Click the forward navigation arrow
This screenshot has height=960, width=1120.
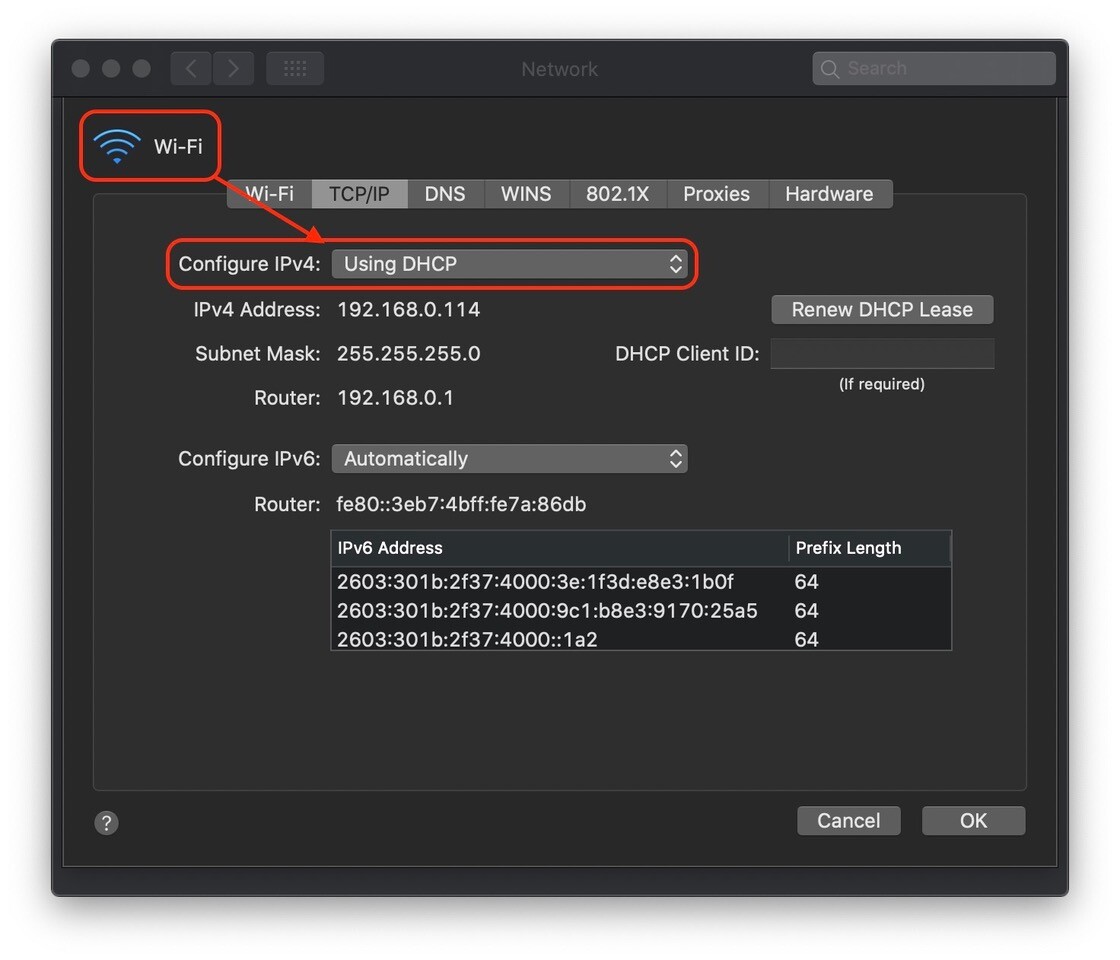[233, 68]
